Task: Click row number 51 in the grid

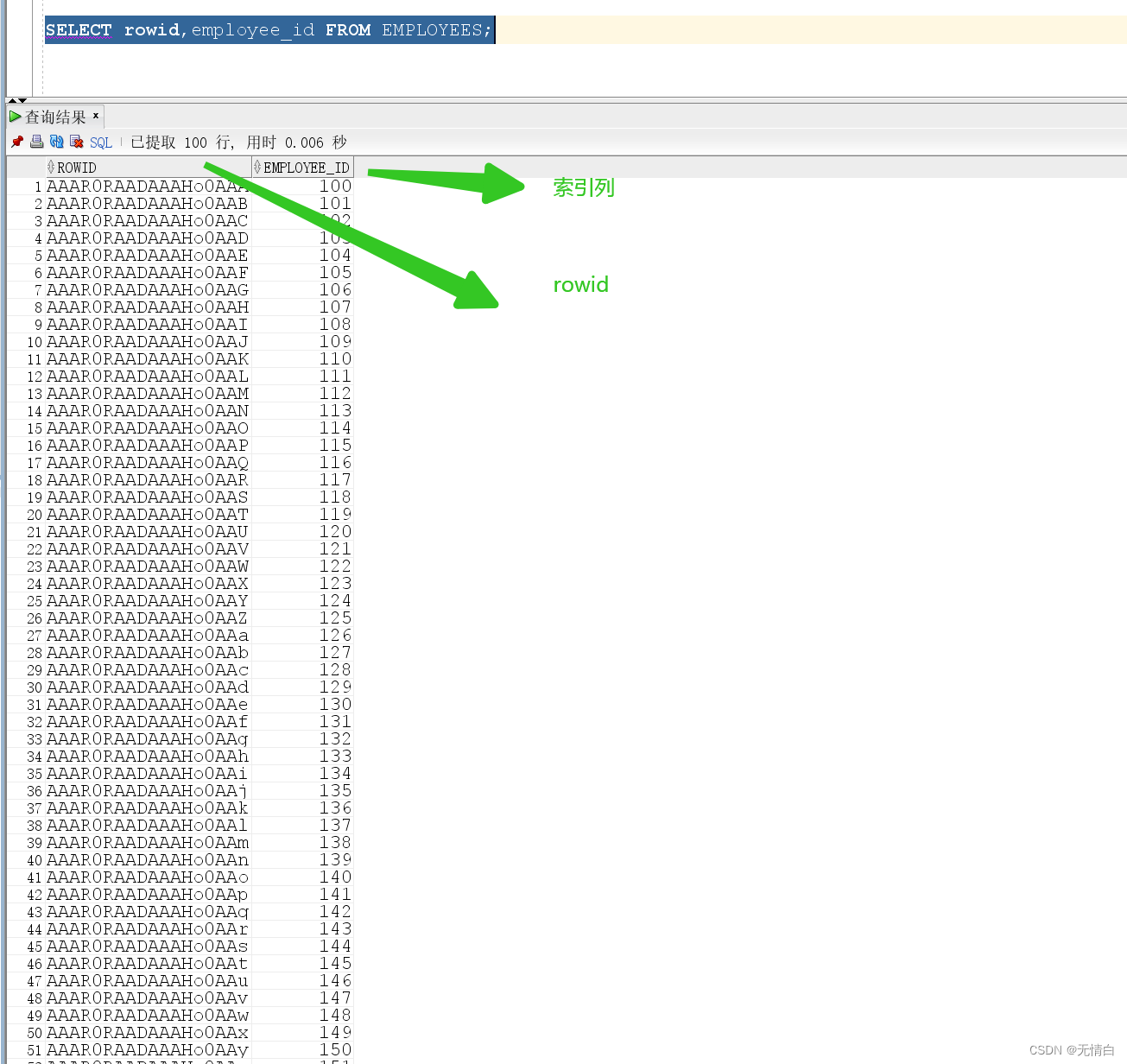Action: [26, 1050]
